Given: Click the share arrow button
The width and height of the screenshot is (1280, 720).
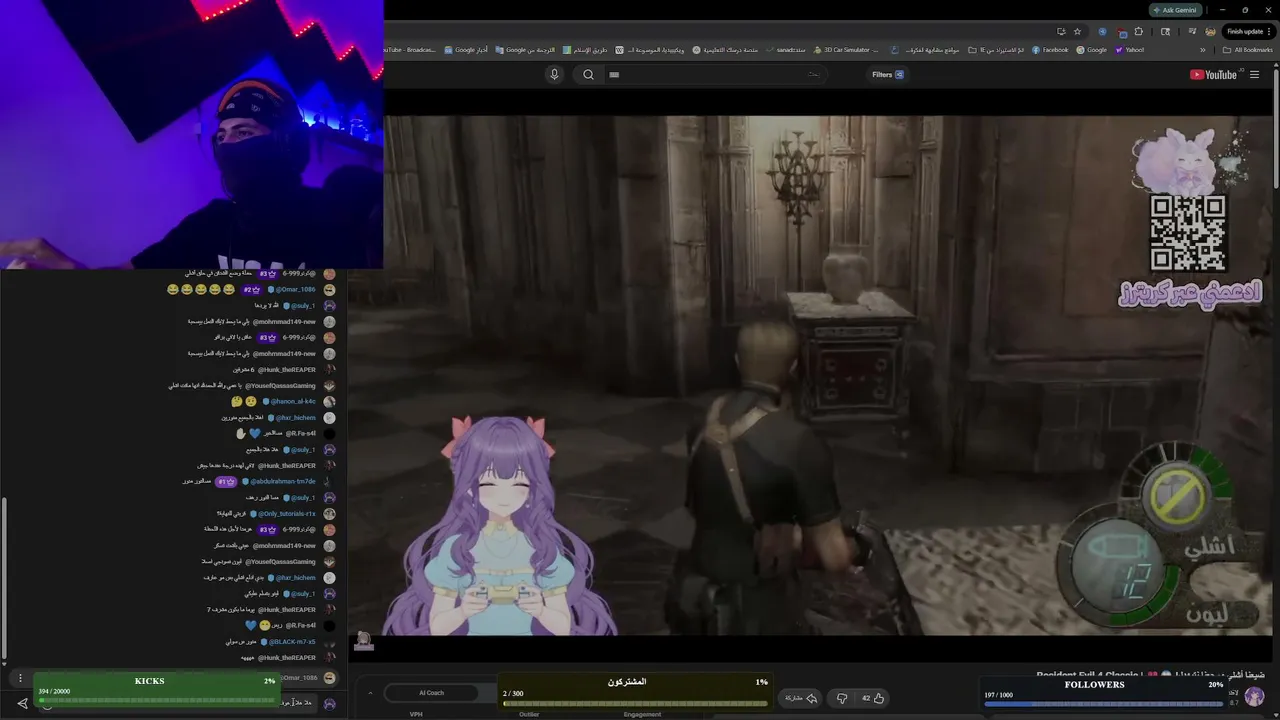Looking at the screenshot, I should click(801, 698).
